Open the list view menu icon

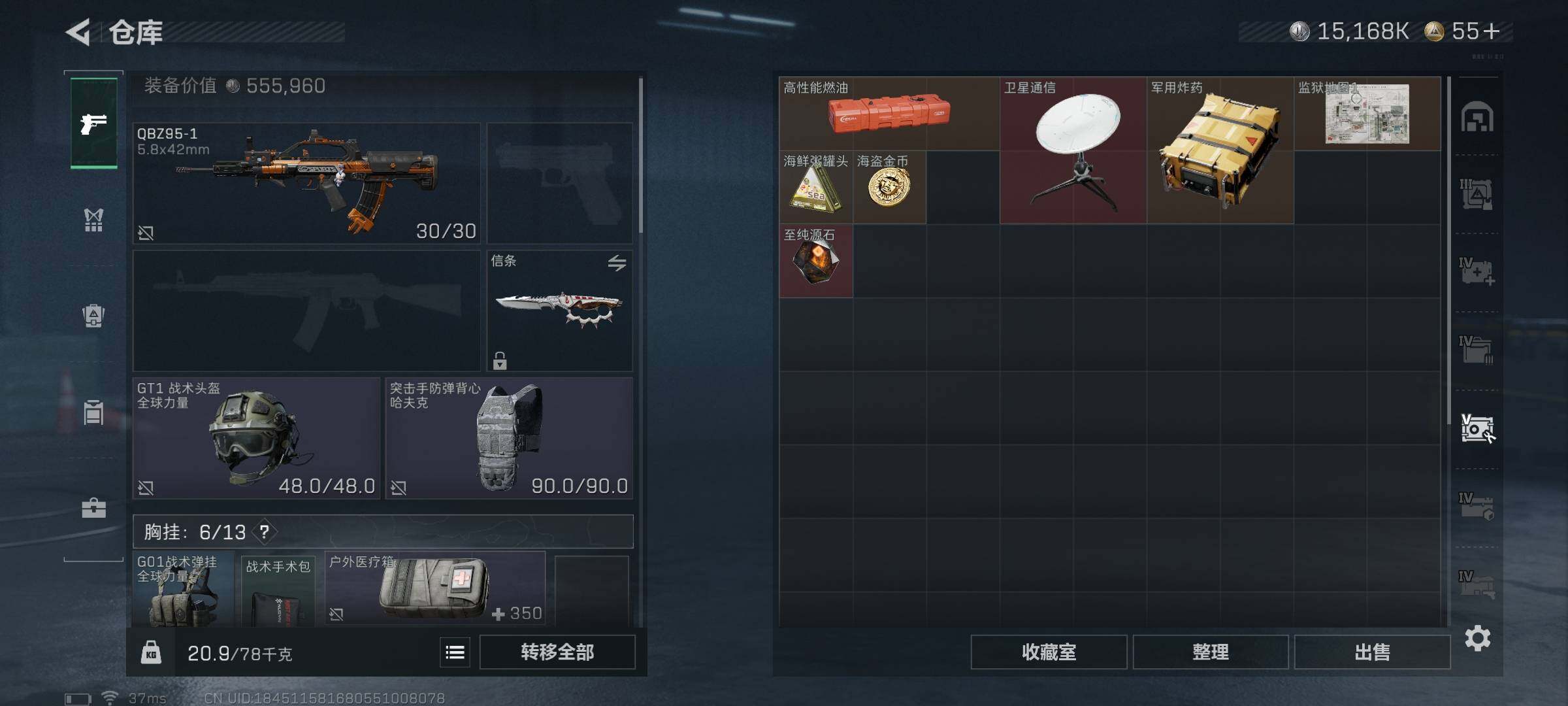click(455, 652)
